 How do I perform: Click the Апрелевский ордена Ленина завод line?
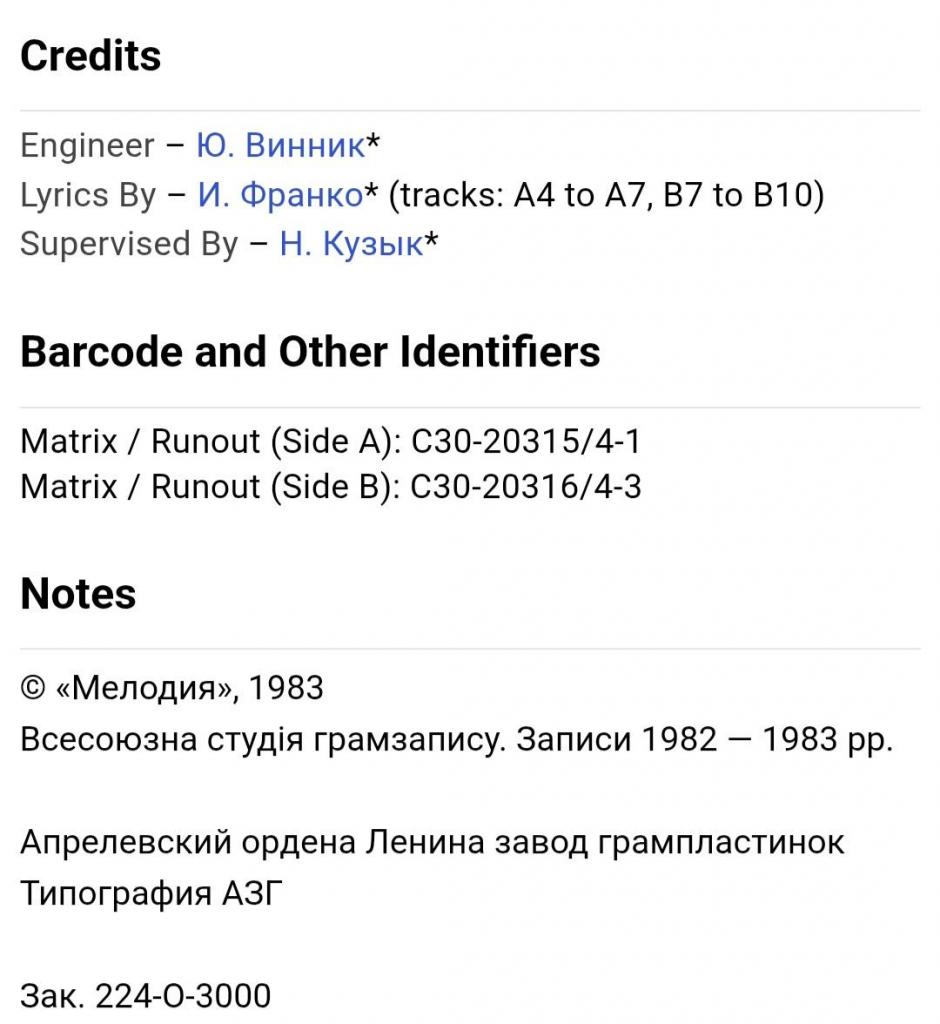[432, 842]
